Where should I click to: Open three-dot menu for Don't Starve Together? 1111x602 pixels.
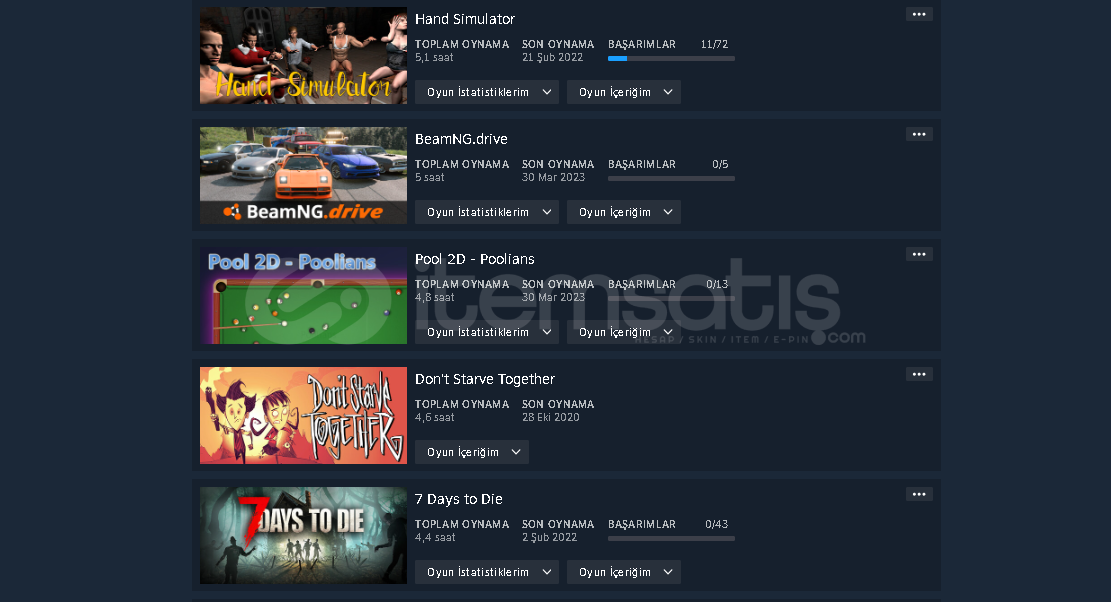coord(919,375)
